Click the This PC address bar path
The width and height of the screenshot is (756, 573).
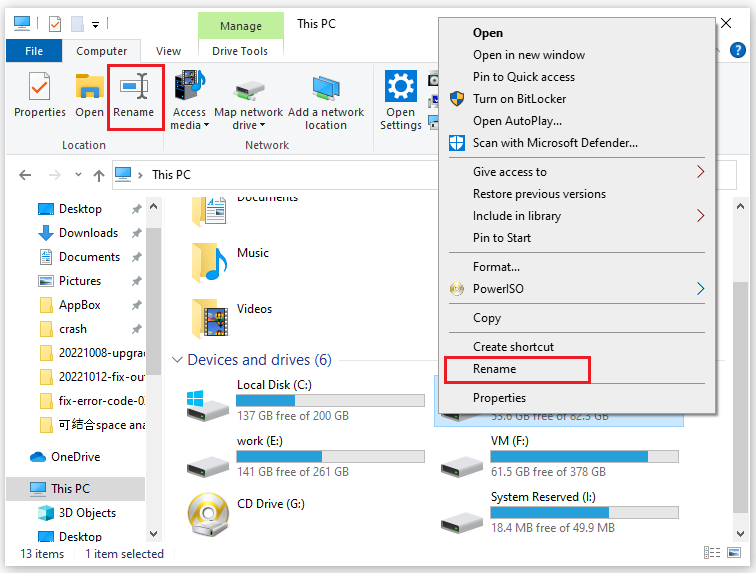tap(171, 175)
